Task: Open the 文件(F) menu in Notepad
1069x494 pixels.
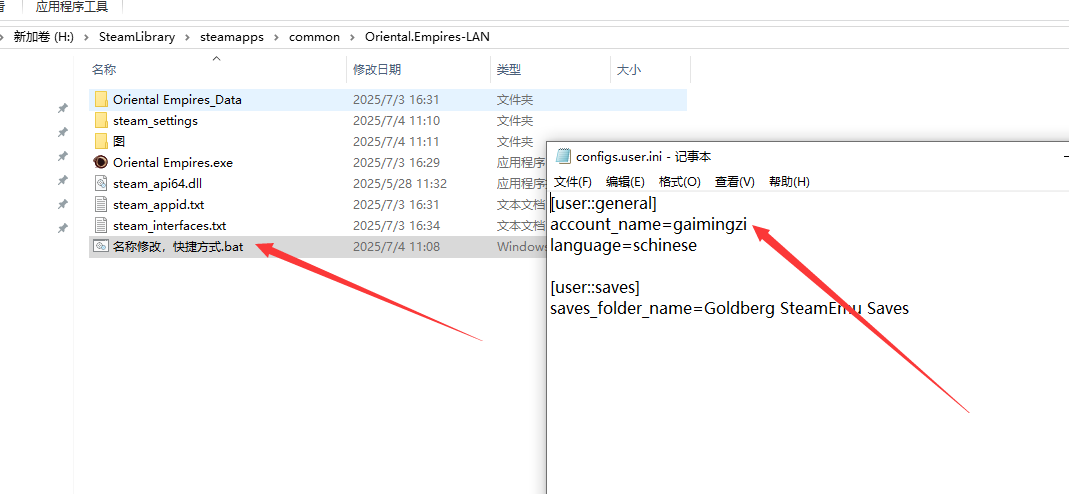Action: (573, 182)
